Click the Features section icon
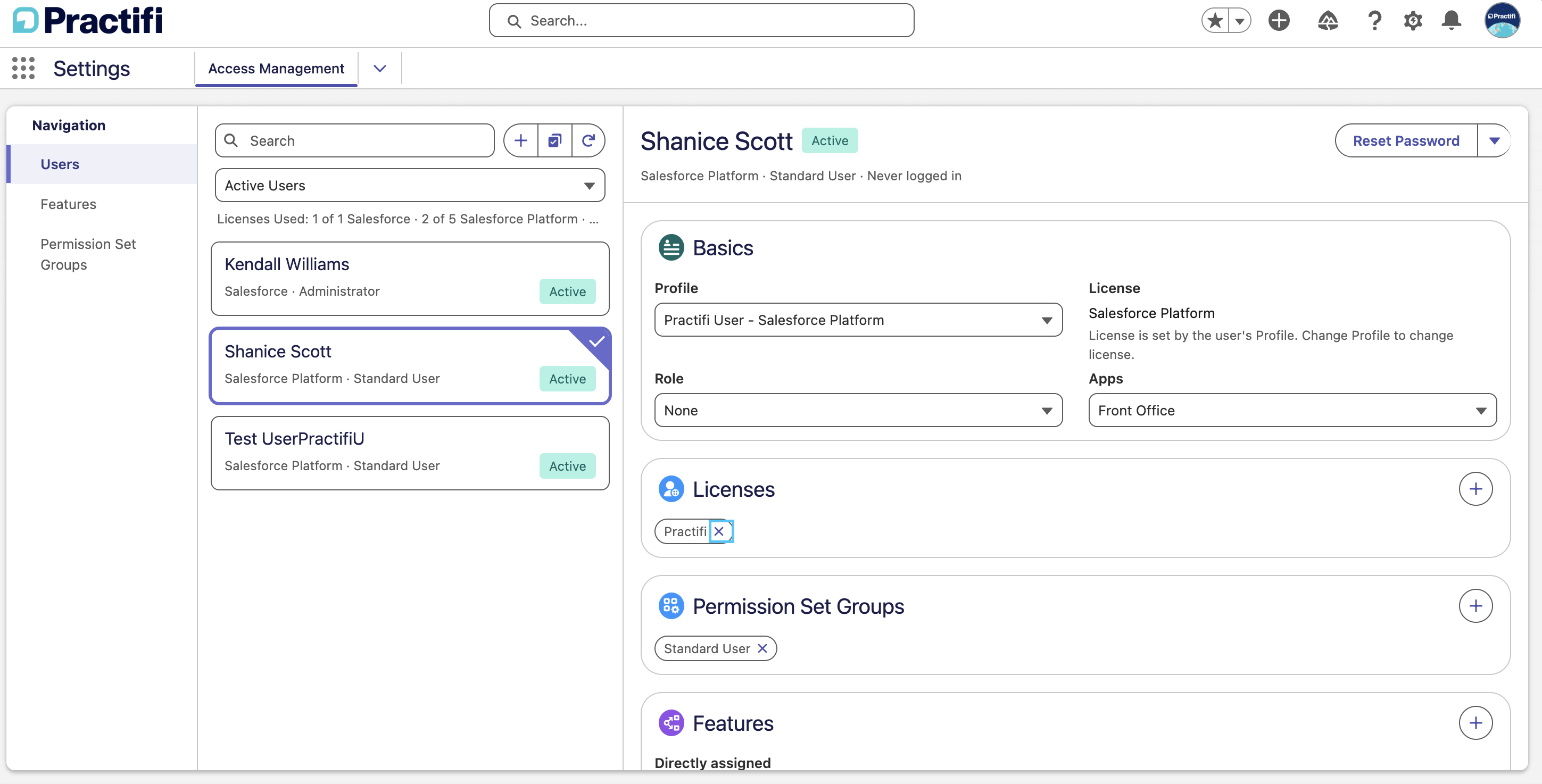The height and width of the screenshot is (784, 1542). 671,723
